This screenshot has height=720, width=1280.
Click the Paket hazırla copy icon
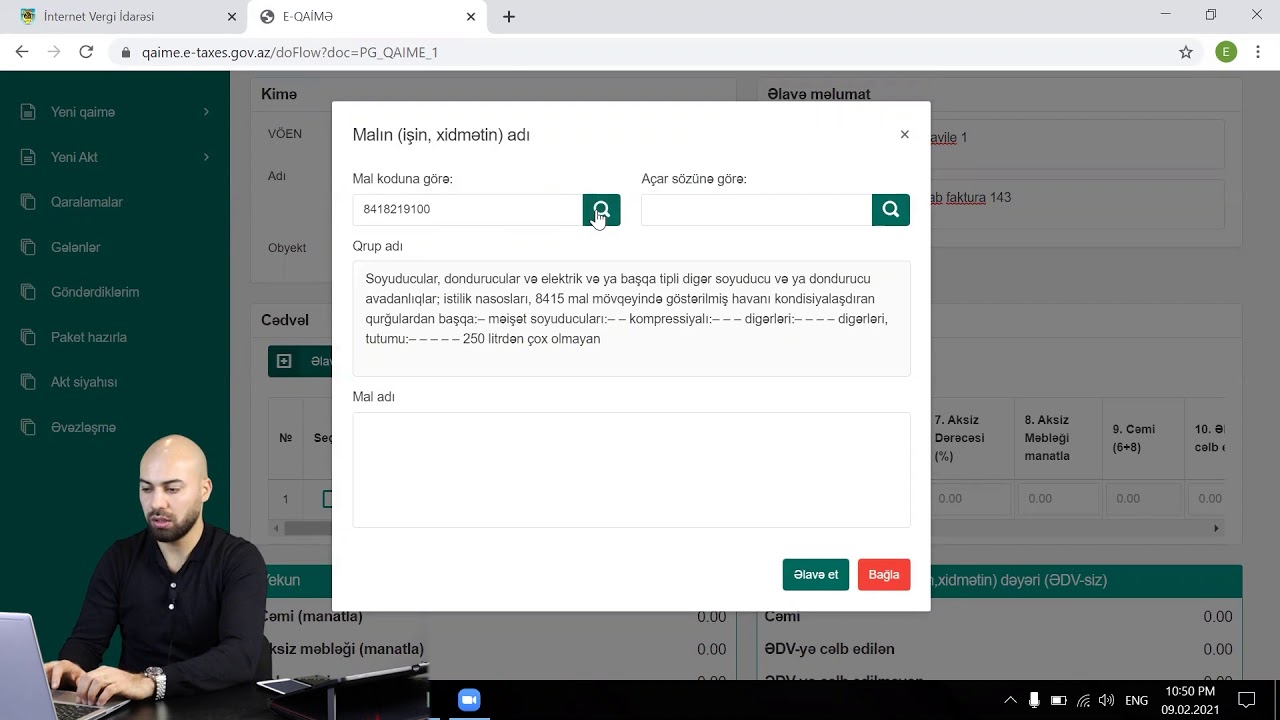point(28,337)
